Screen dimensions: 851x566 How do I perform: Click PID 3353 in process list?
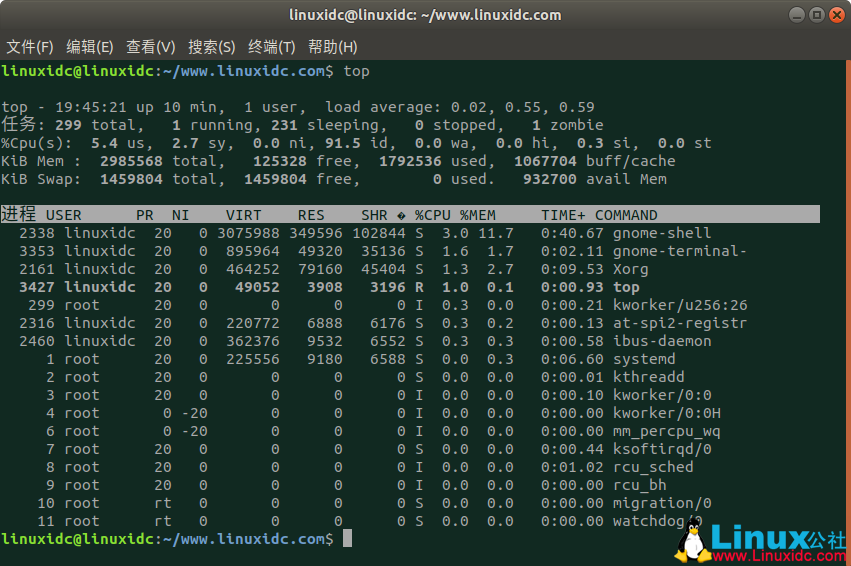click(37, 251)
